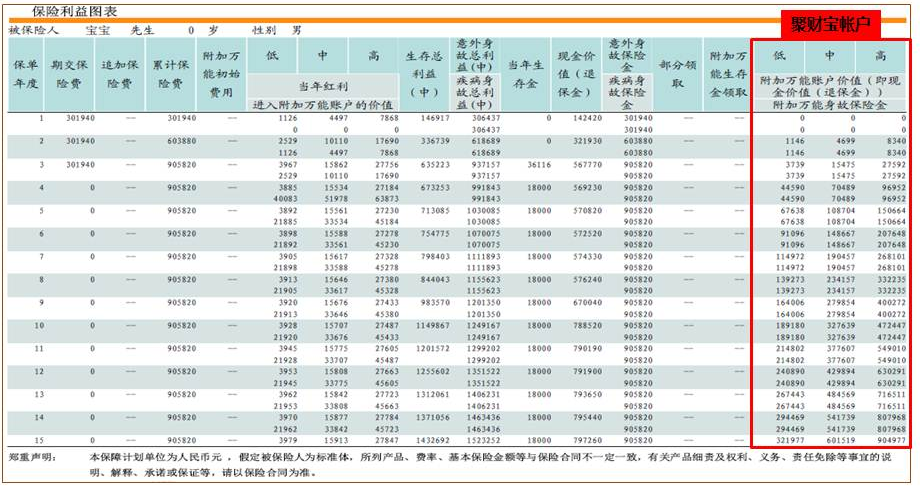The image size is (920, 491).
Task: Click dividend cell 40083
Action: pyautogui.click(x=285, y=199)
